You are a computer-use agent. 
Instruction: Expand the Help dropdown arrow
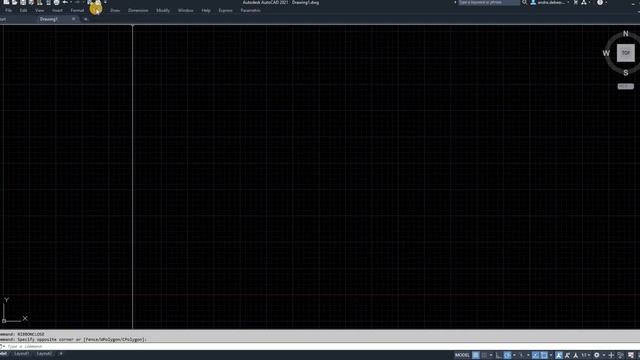point(606,2)
